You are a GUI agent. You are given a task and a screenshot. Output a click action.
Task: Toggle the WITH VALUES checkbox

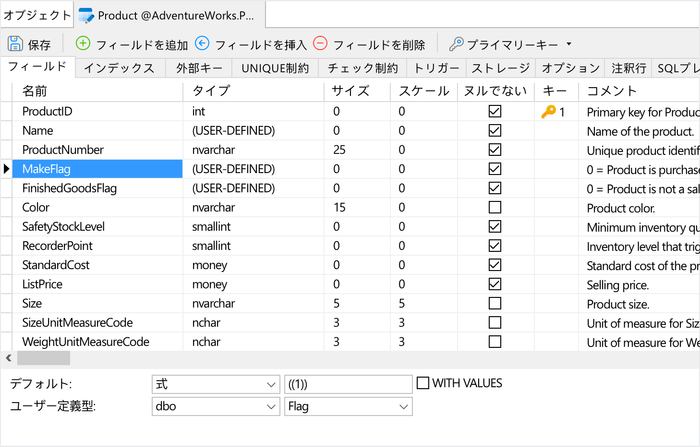[x=423, y=383]
